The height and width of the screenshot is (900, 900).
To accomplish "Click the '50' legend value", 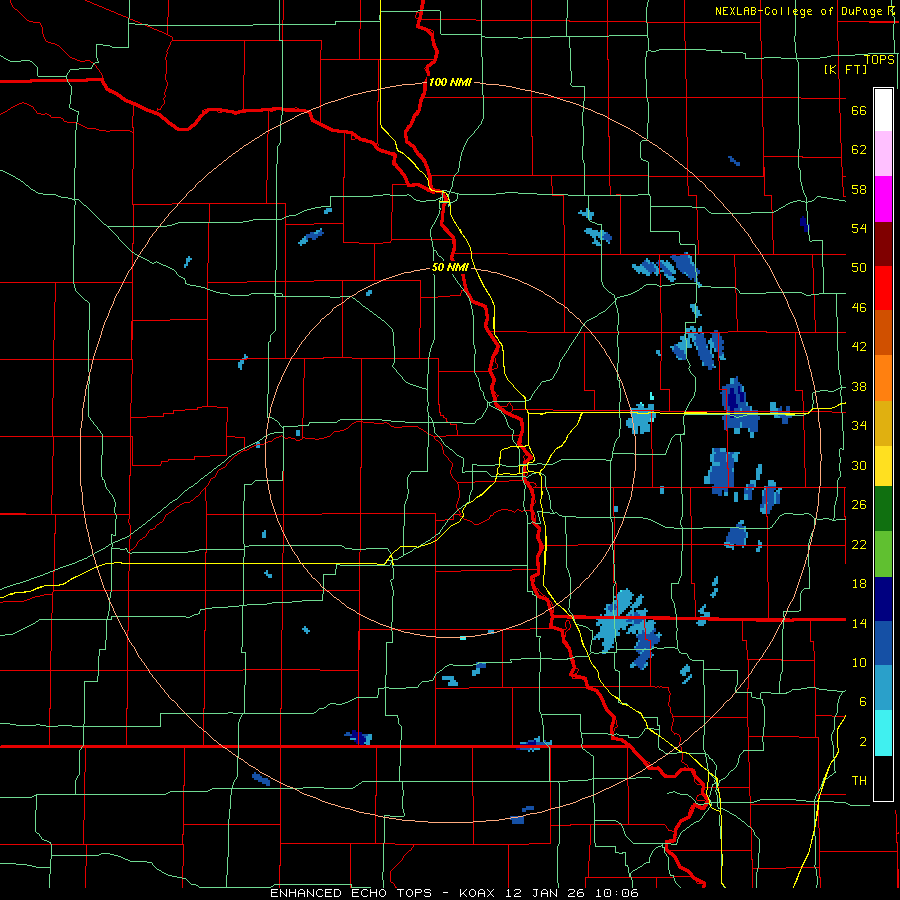I will (859, 267).
